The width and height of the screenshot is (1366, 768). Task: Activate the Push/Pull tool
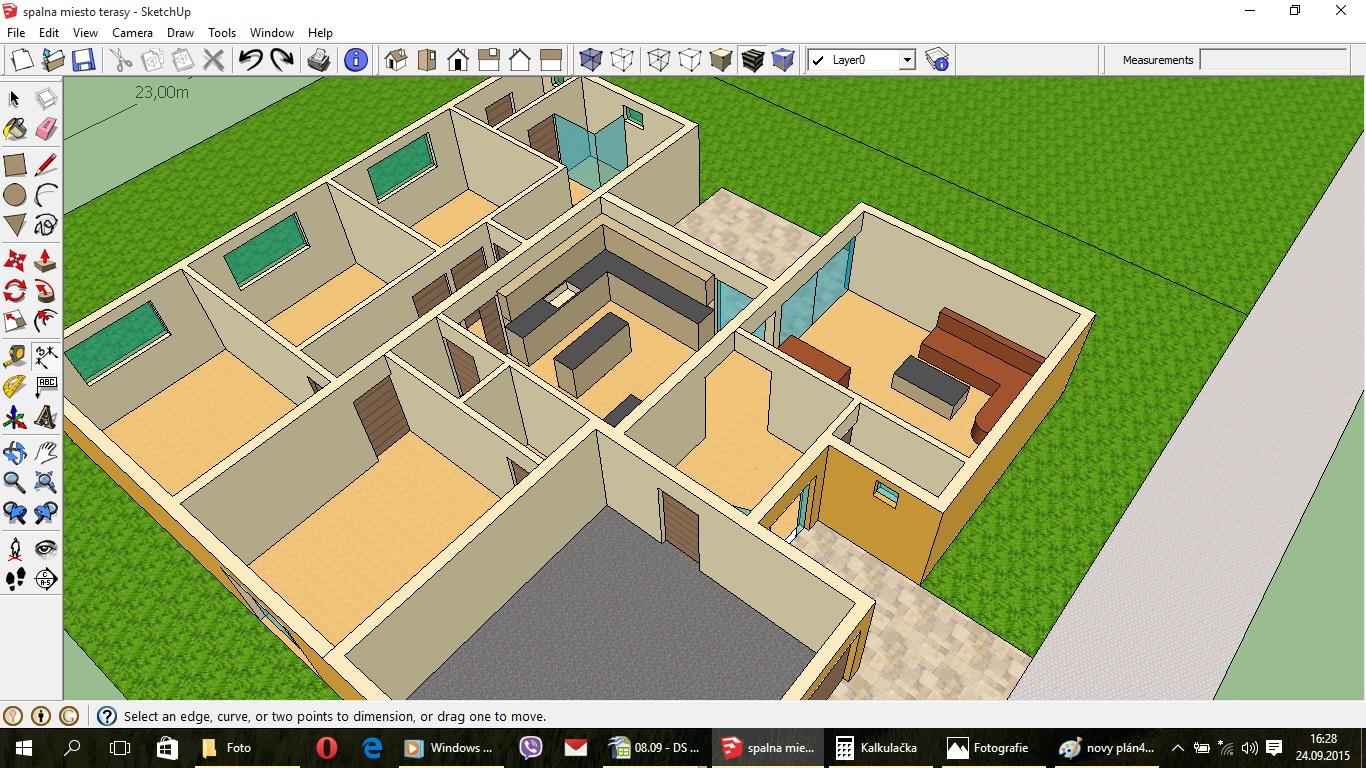(x=46, y=261)
